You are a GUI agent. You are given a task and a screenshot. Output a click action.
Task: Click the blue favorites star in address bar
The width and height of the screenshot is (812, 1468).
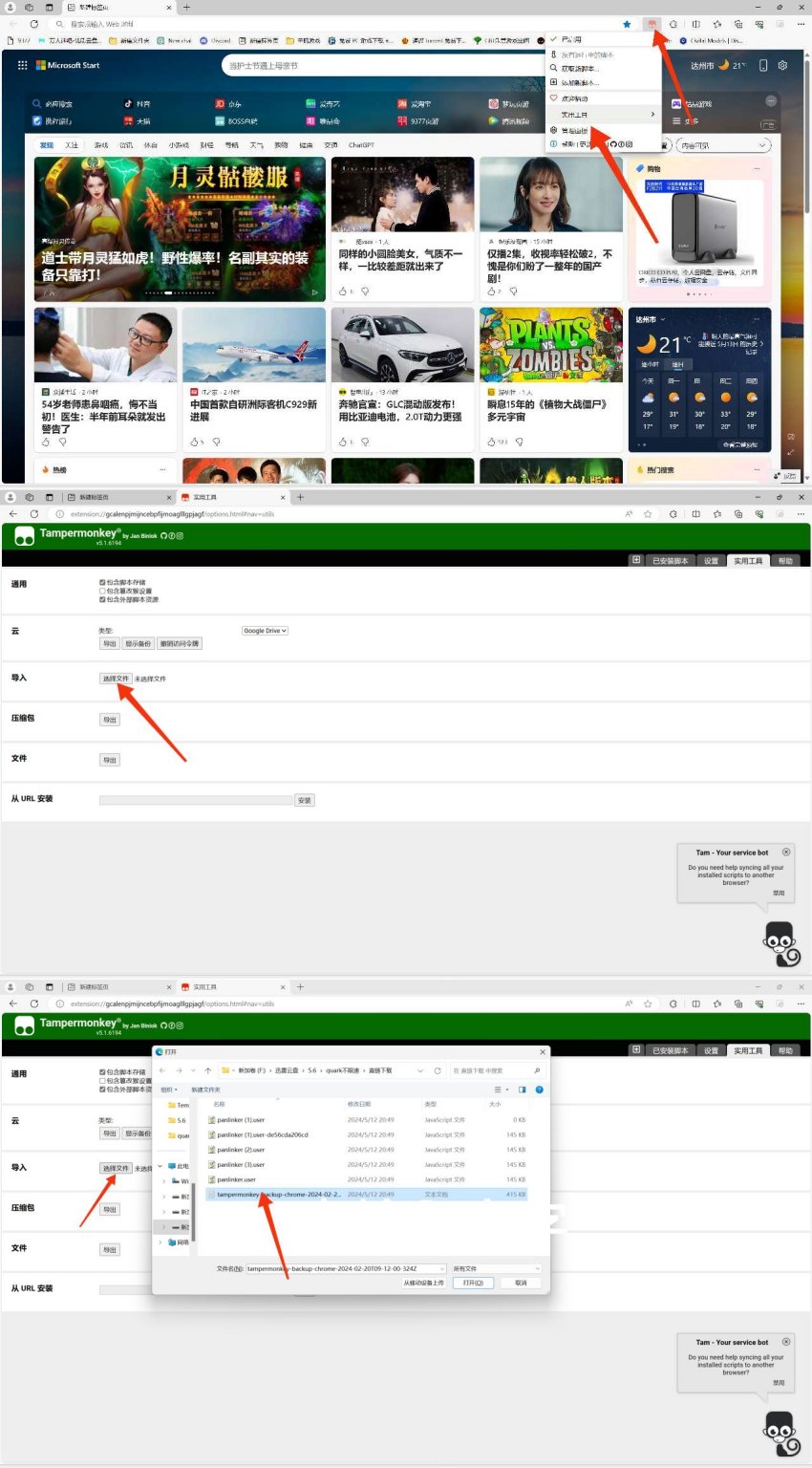627,24
